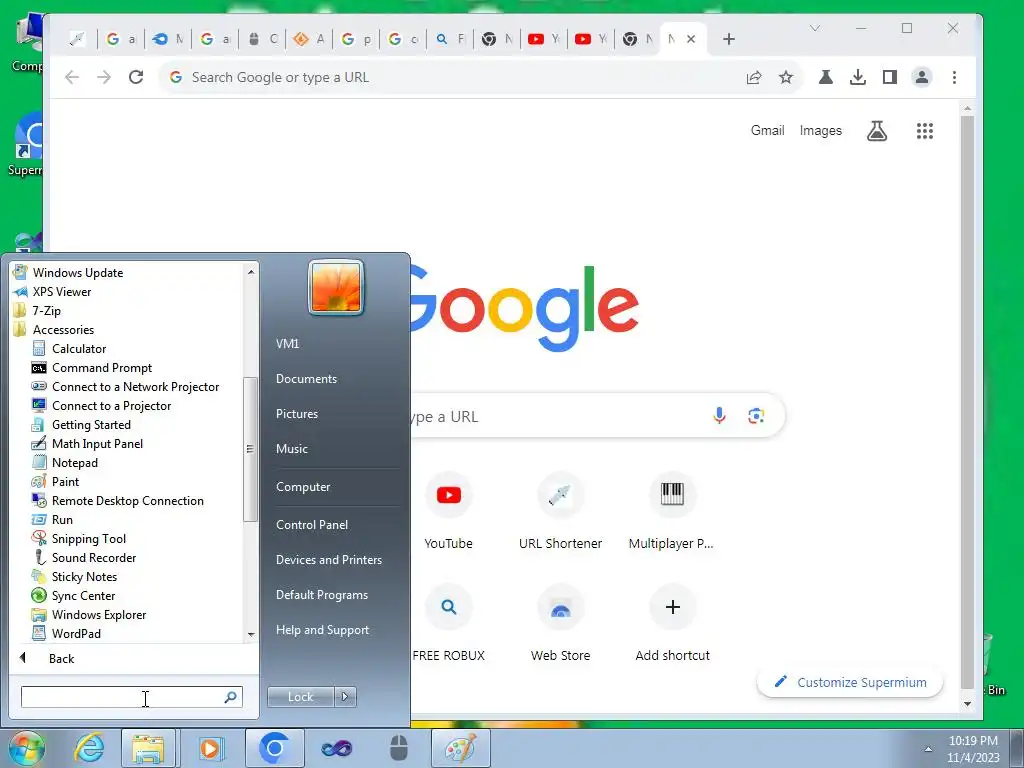Bookmark this tab with star icon
Screen dimensions: 1024x768
point(786,77)
